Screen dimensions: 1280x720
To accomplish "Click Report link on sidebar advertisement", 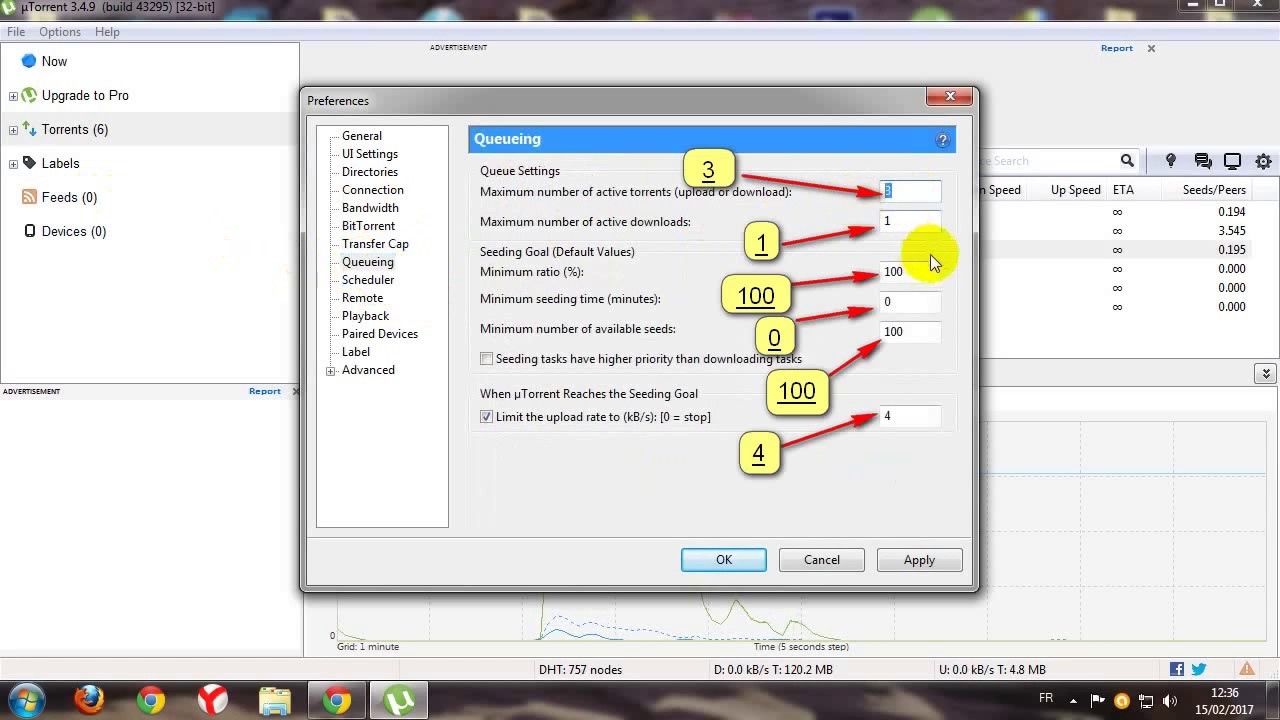I will (x=265, y=391).
